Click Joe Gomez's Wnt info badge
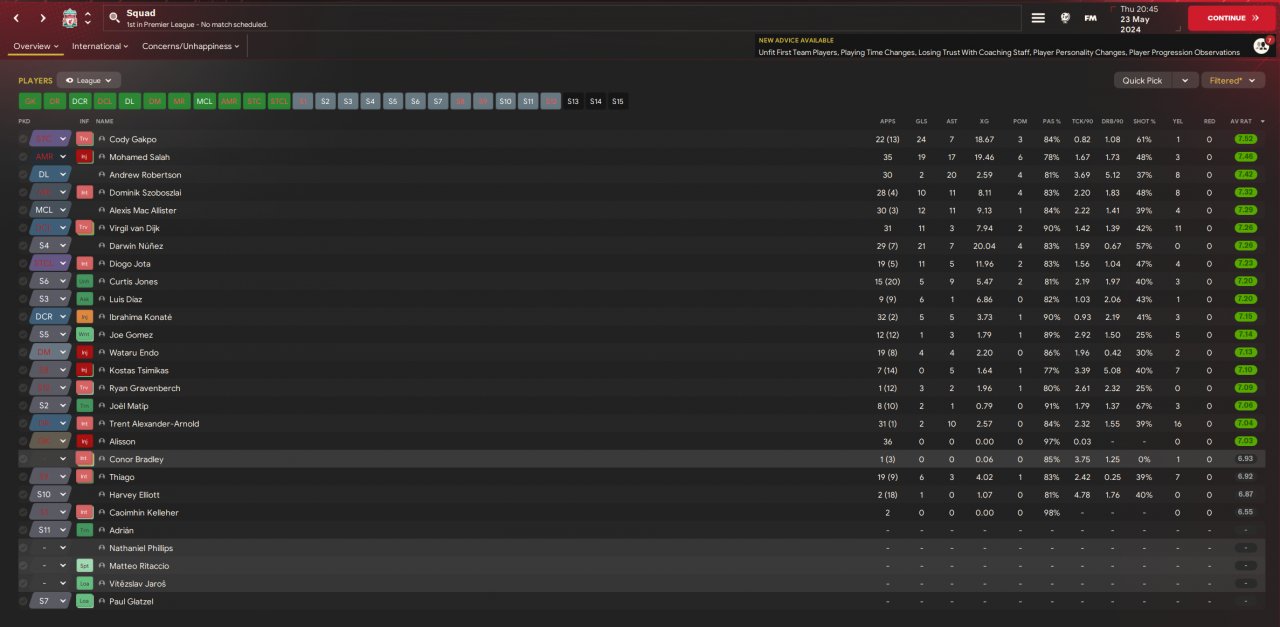This screenshot has width=1280, height=627. (x=85, y=335)
